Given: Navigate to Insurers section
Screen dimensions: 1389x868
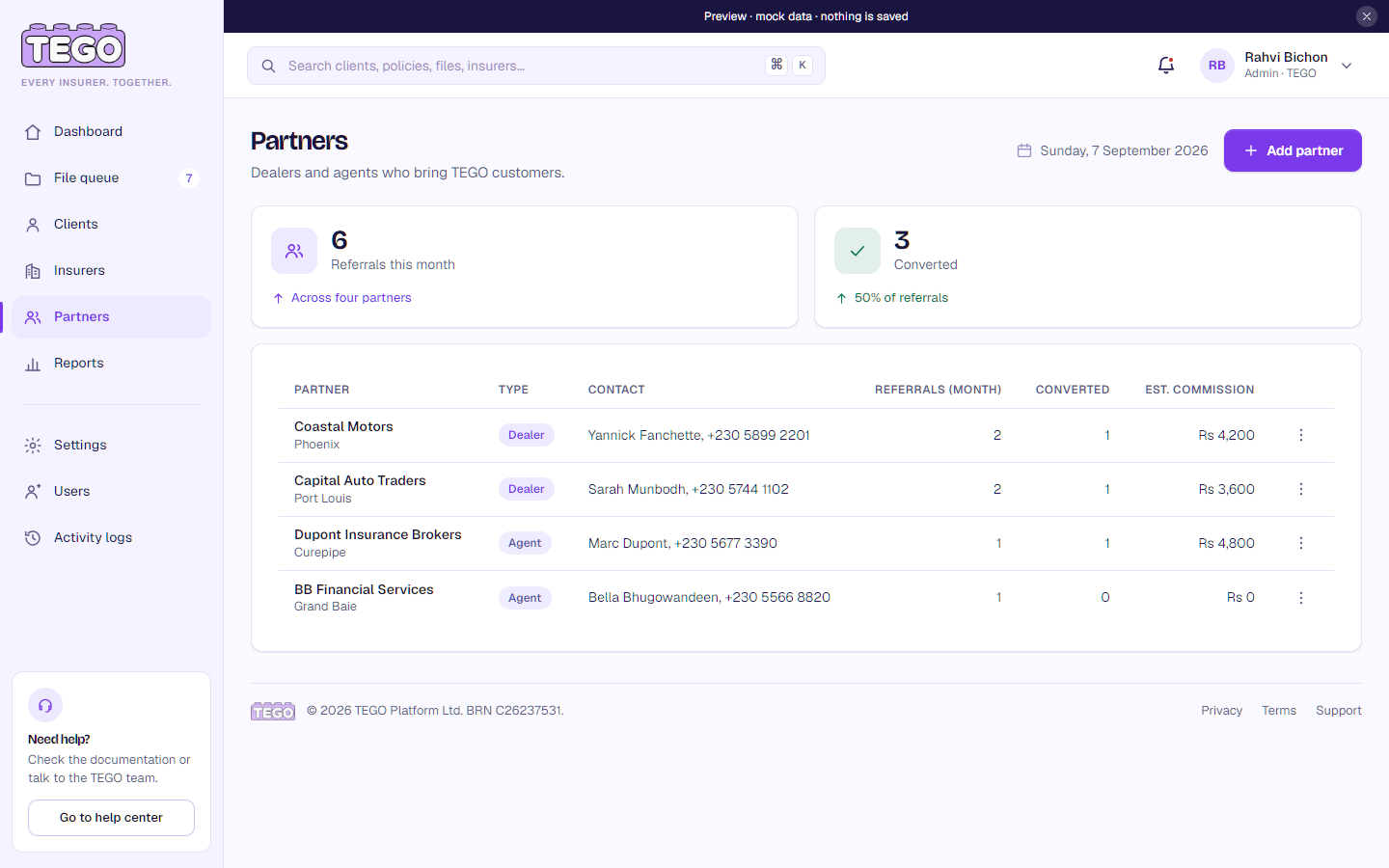Looking at the screenshot, I should tap(111, 271).
